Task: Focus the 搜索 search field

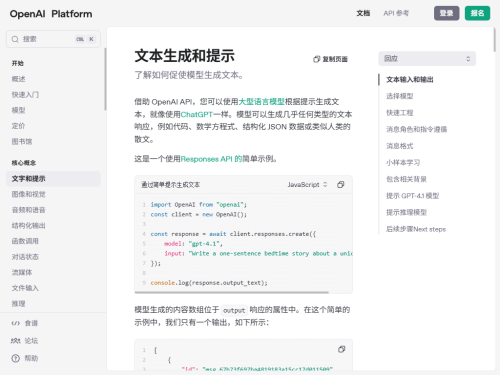Action: [x=53, y=39]
